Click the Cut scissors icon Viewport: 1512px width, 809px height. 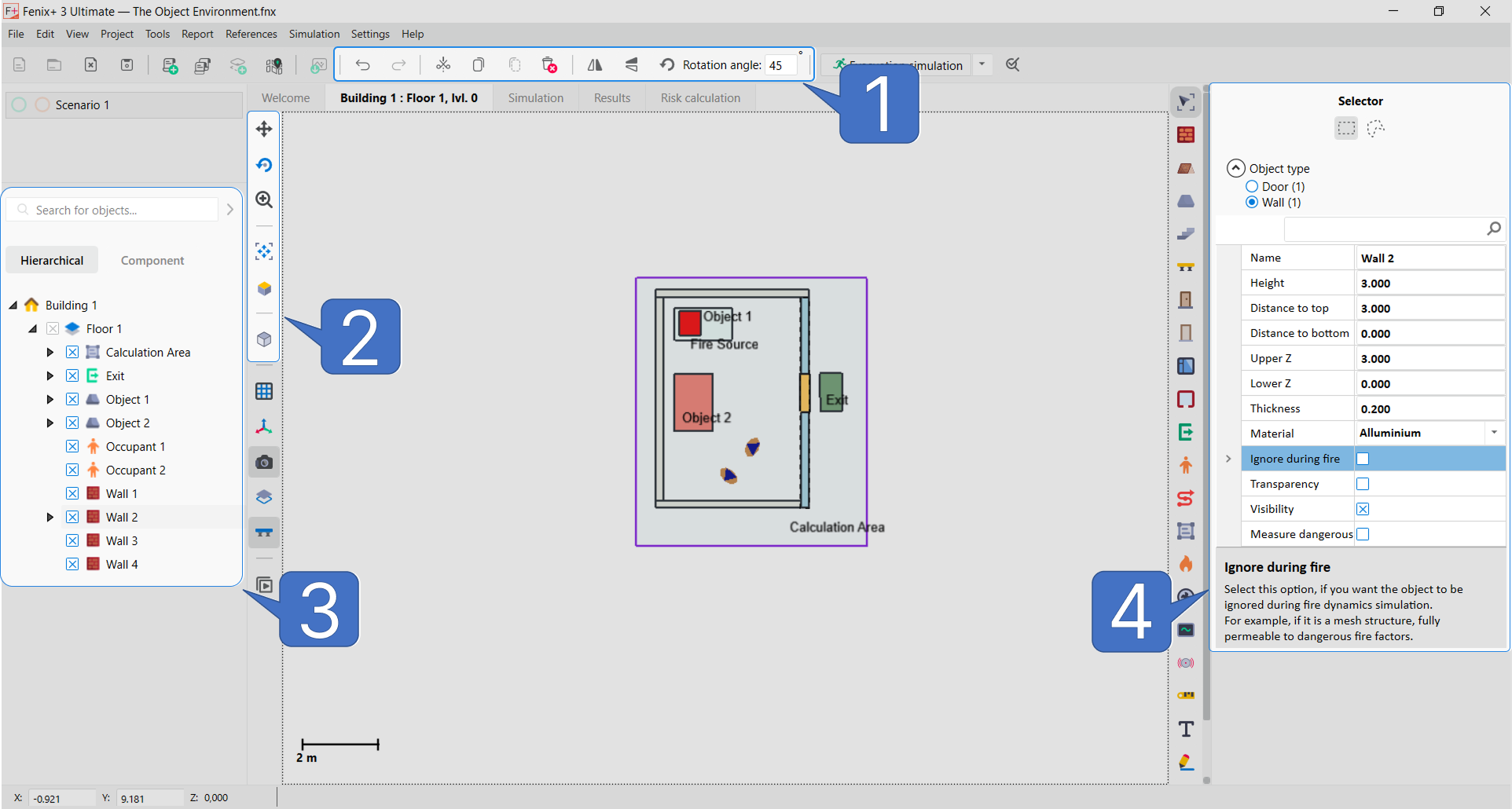(443, 65)
